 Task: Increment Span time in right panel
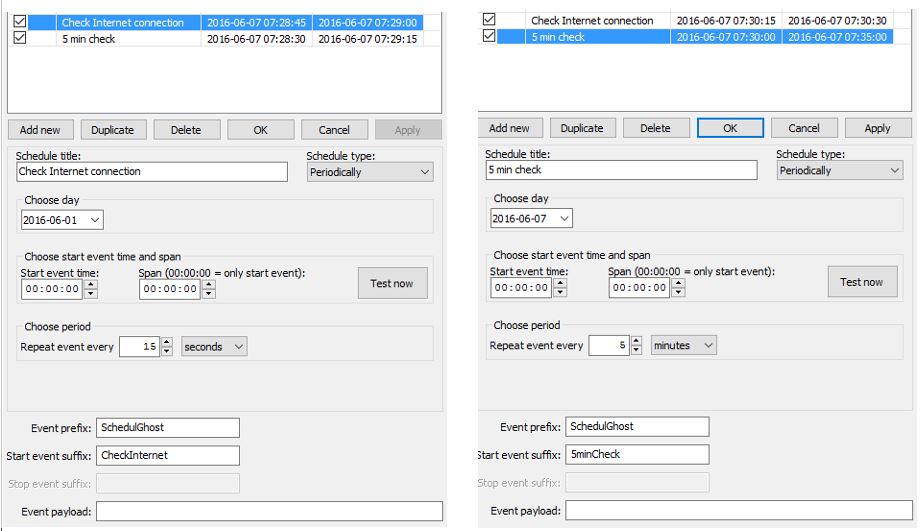[x=678, y=283]
